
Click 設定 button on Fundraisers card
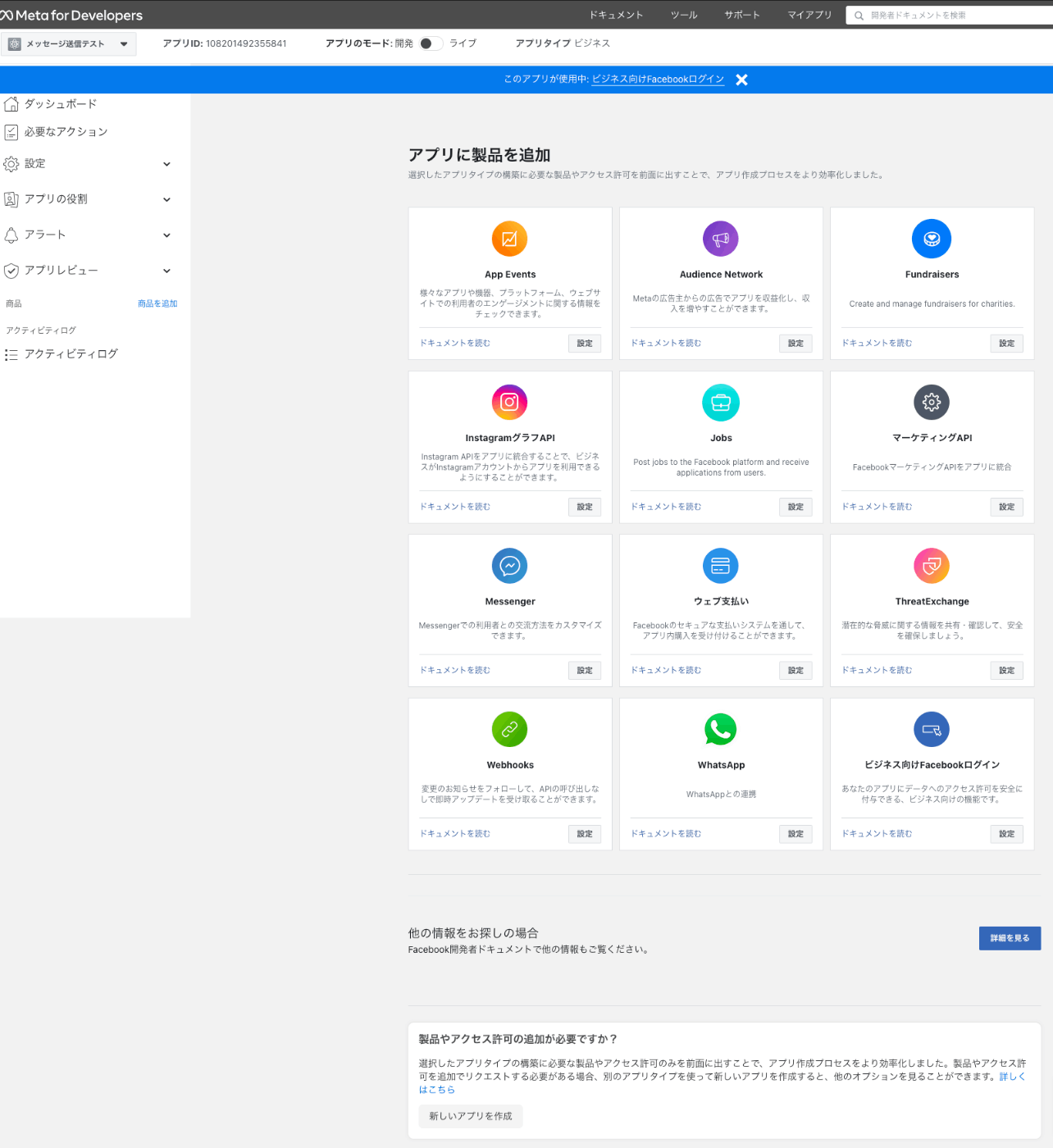click(1007, 344)
